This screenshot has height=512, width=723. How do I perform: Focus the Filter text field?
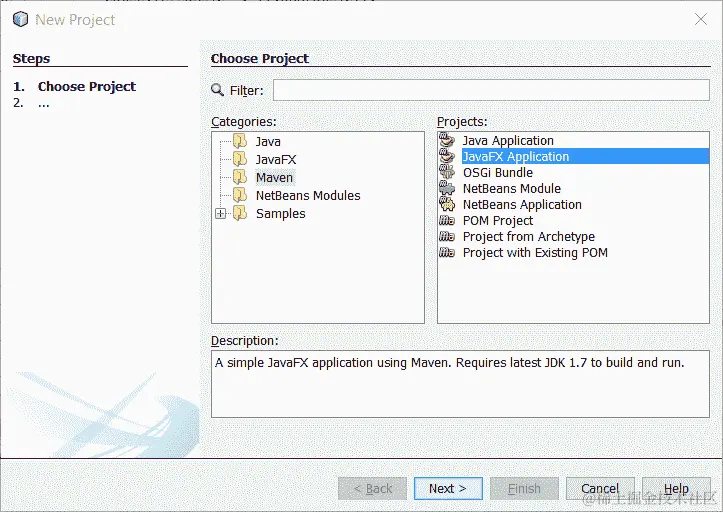click(491, 90)
